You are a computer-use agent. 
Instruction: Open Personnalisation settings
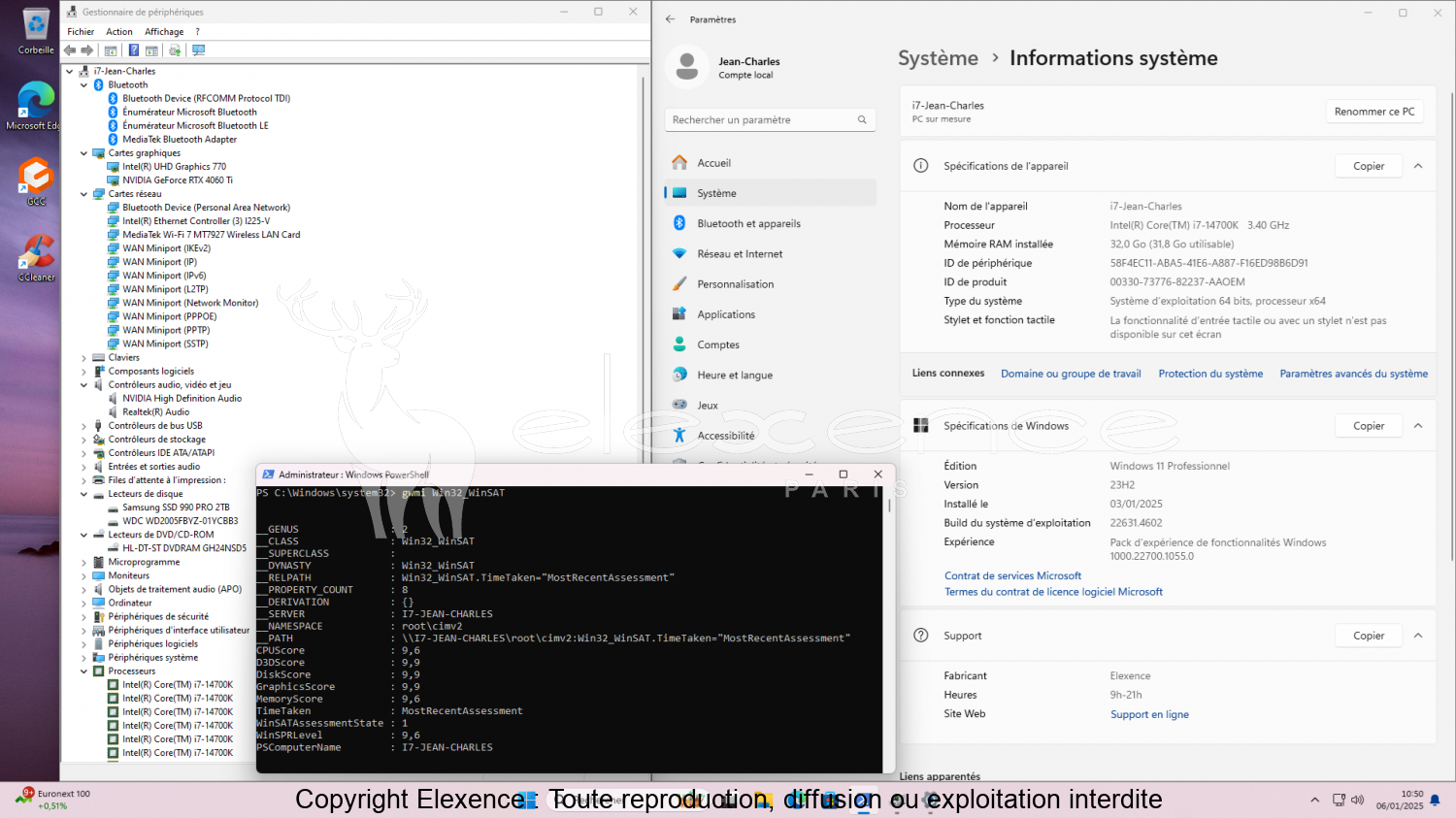[771, 284]
